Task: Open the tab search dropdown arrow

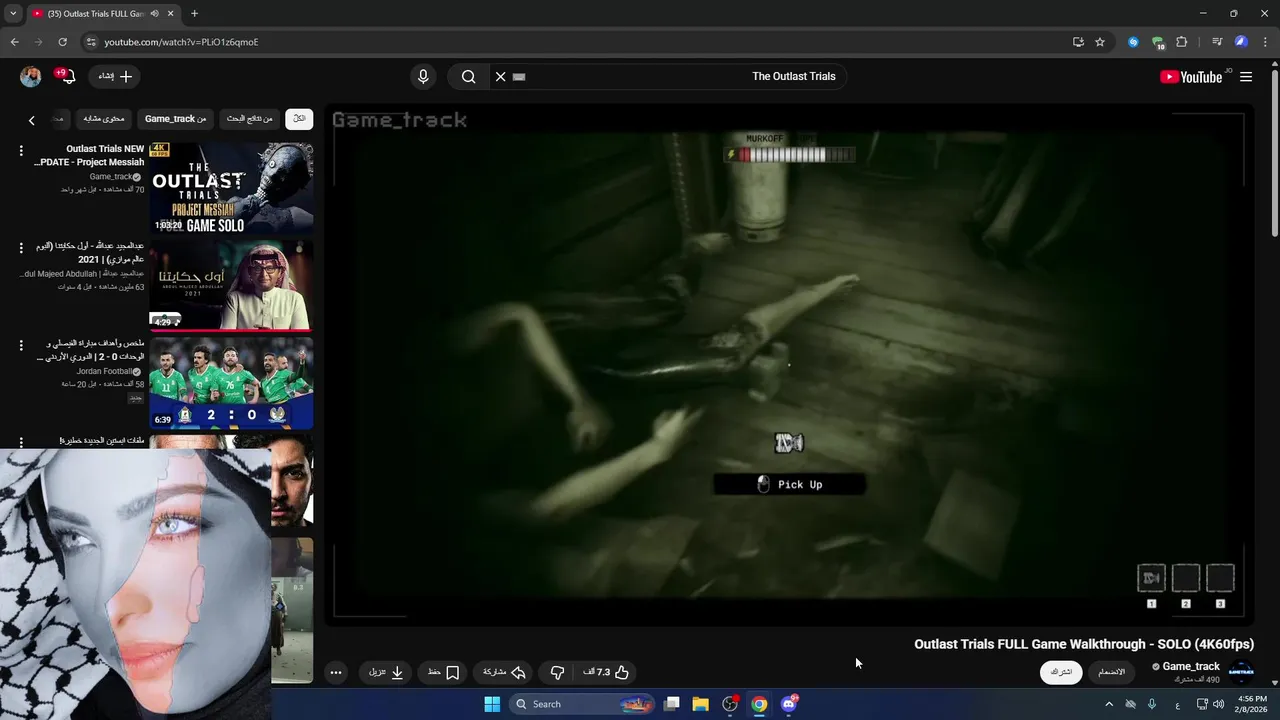Action: (x=13, y=13)
